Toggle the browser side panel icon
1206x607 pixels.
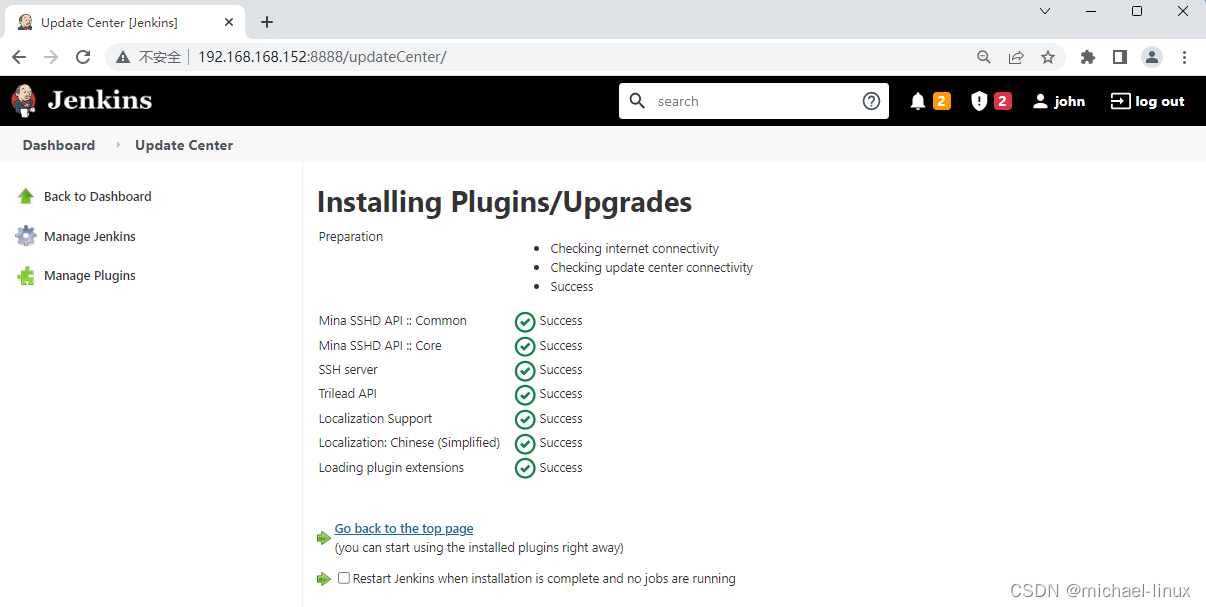1120,57
